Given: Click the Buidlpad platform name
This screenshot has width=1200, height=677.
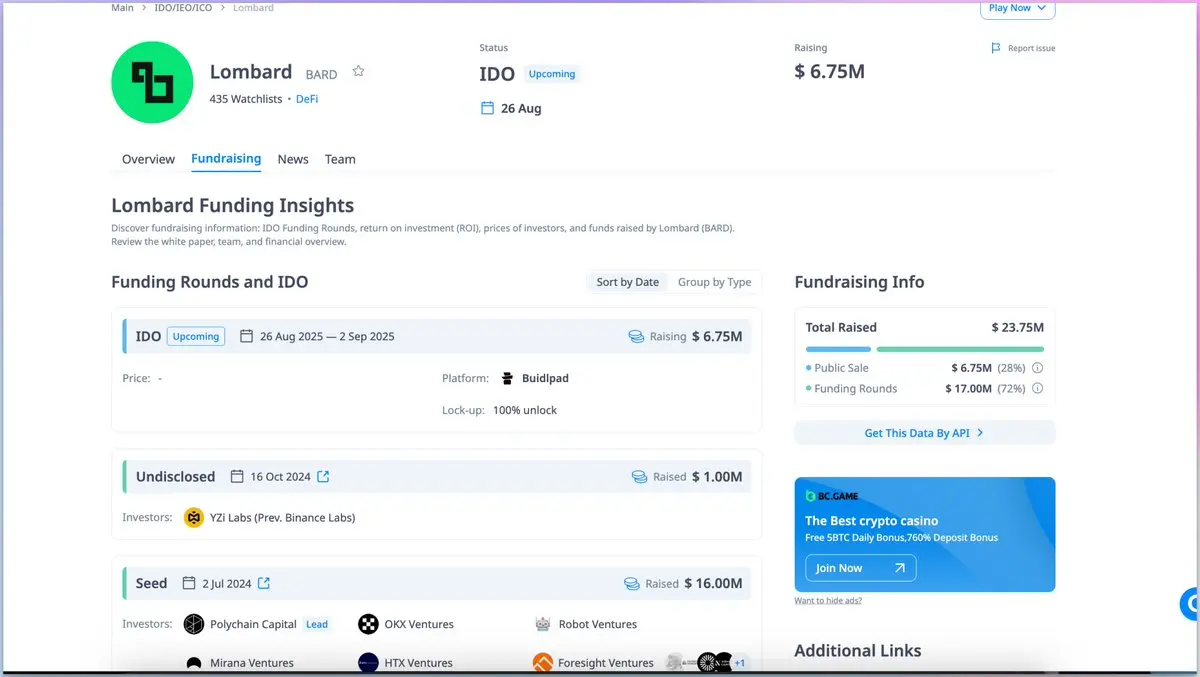Looking at the screenshot, I should 545,378.
